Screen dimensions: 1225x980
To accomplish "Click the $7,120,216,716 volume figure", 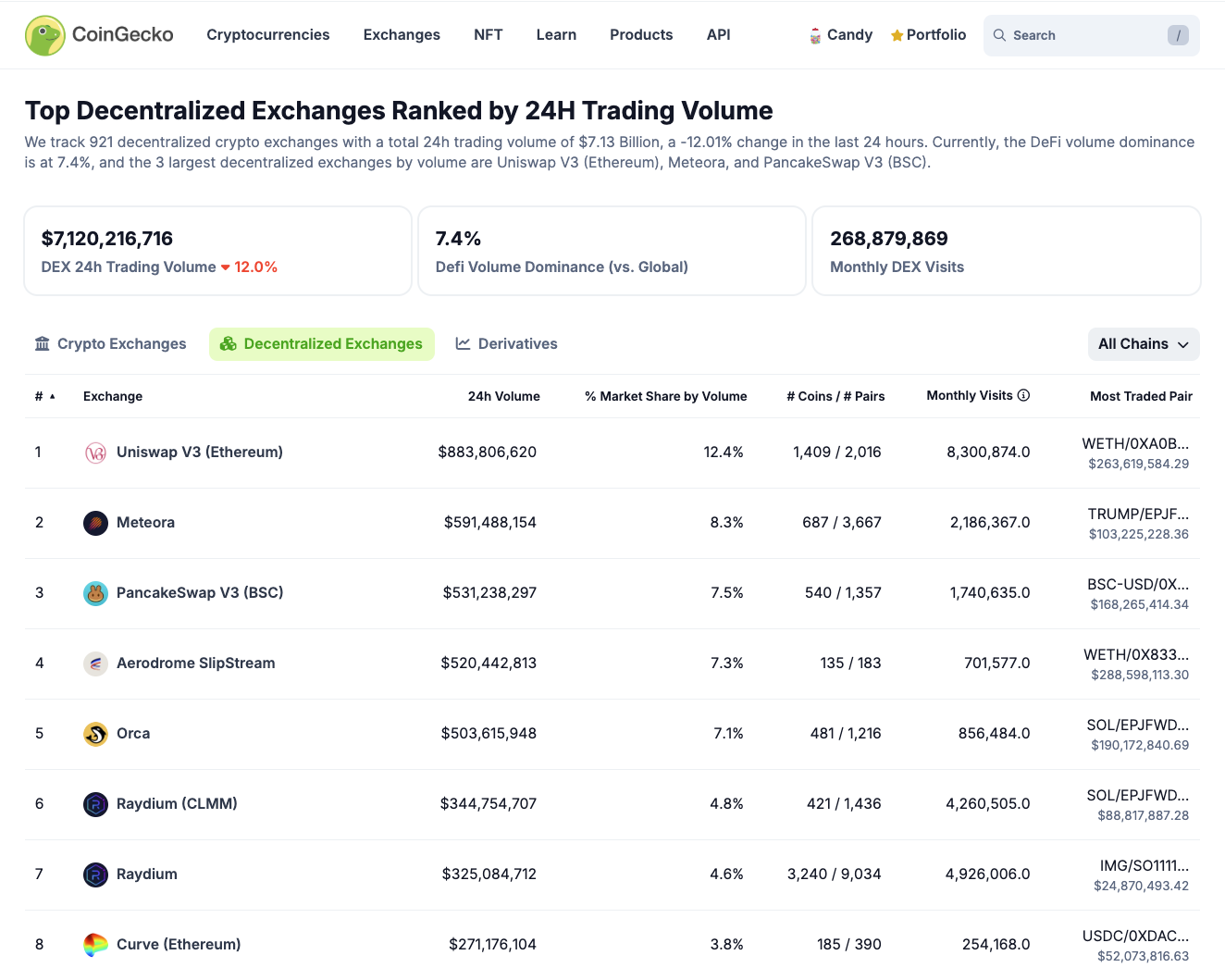I will [x=107, y=239].
